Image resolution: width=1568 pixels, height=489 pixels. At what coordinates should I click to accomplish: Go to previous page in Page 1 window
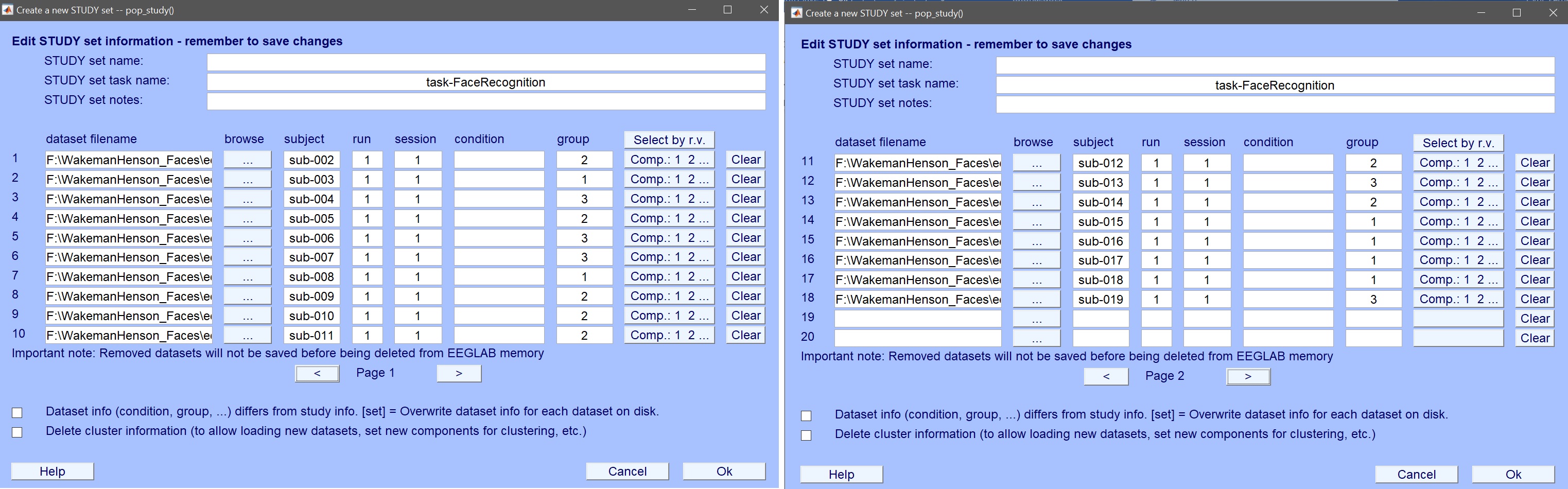click(x=317, y=373)
